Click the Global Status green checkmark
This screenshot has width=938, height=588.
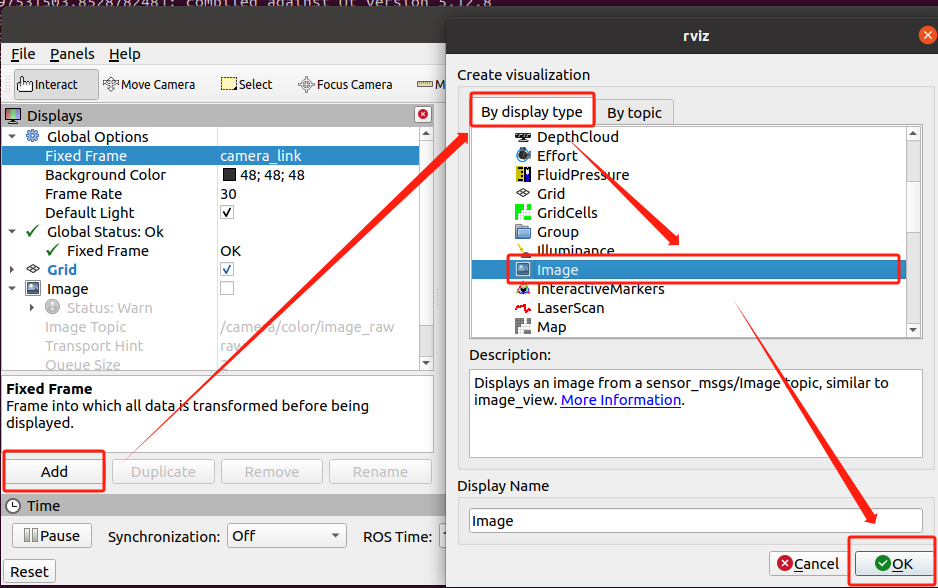33,231
